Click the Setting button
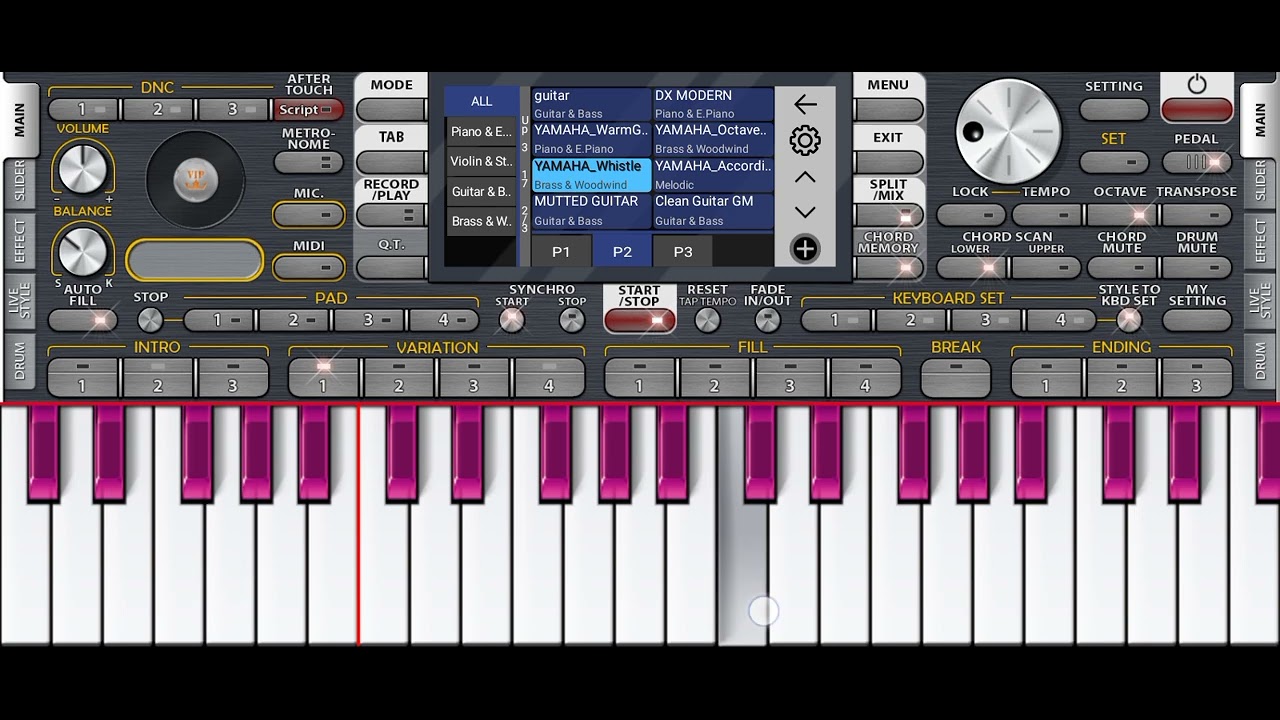 coord(1114,110)
